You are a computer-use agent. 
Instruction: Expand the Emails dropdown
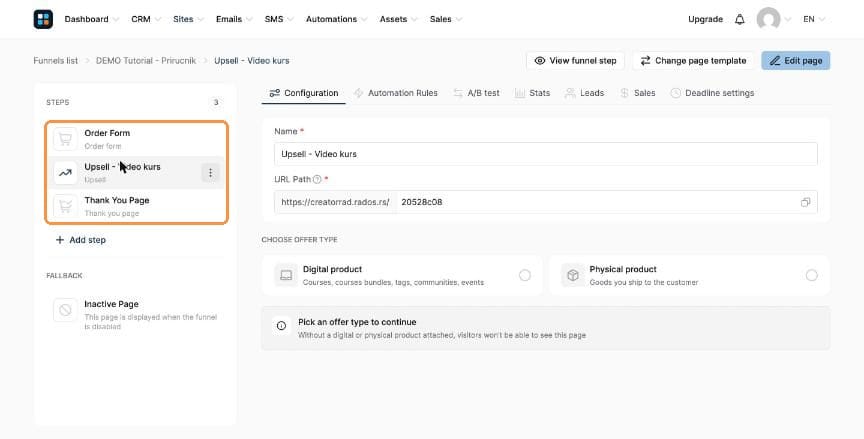(234, 19)
